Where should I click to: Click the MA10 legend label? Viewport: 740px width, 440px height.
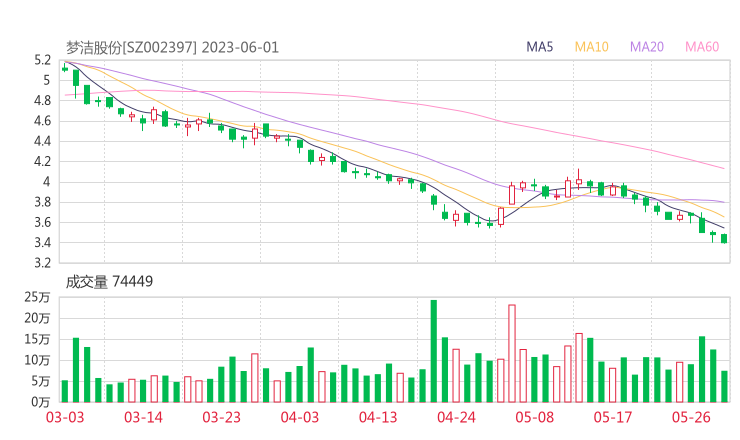pyautogui.click(x=591, y=47)
